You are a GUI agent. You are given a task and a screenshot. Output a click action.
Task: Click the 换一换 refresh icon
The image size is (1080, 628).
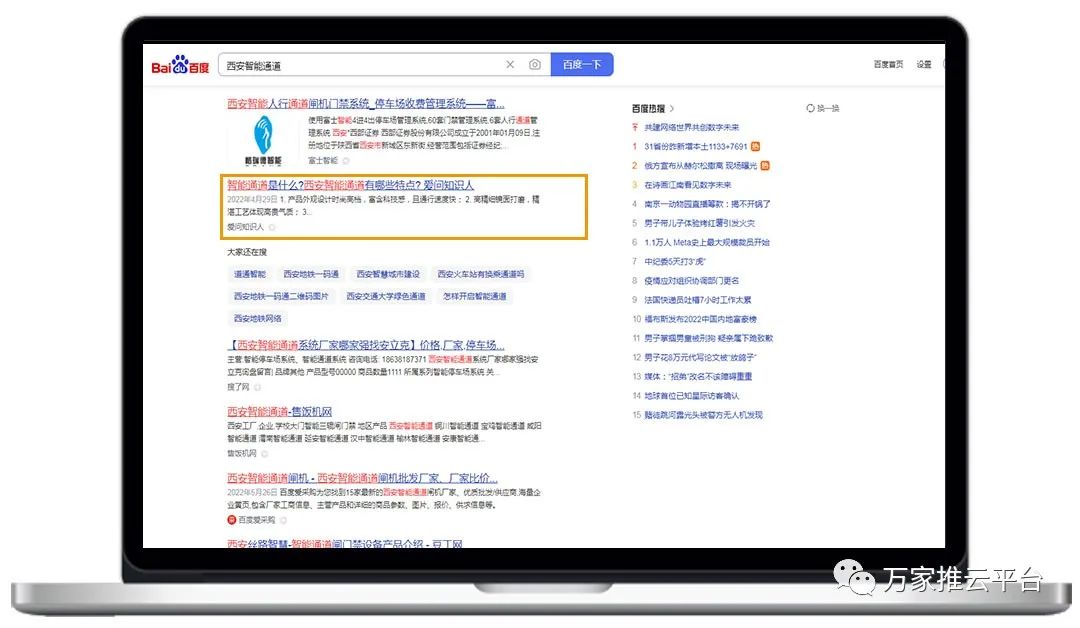(811, 108)
